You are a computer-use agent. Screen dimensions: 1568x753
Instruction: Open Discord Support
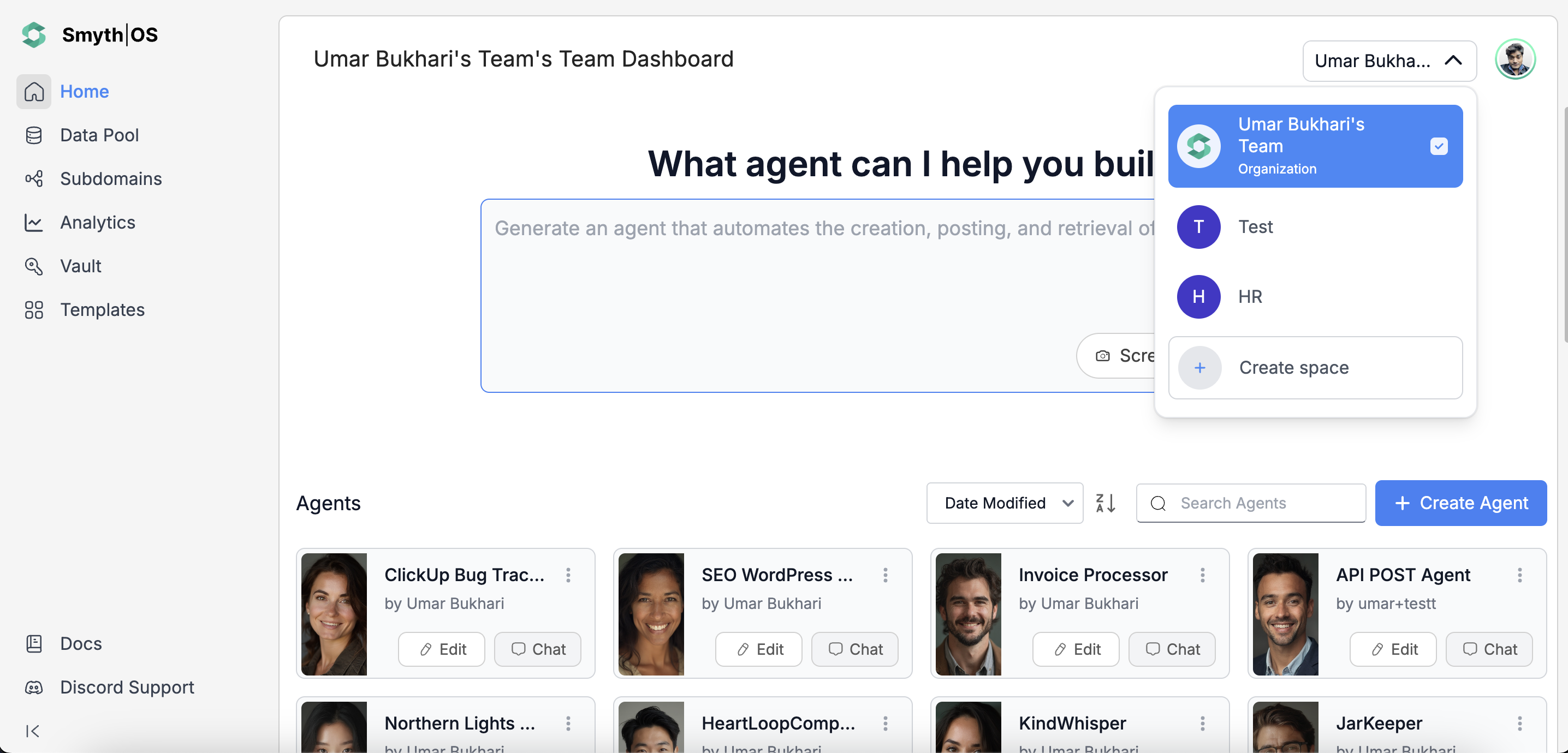point(126,688)
